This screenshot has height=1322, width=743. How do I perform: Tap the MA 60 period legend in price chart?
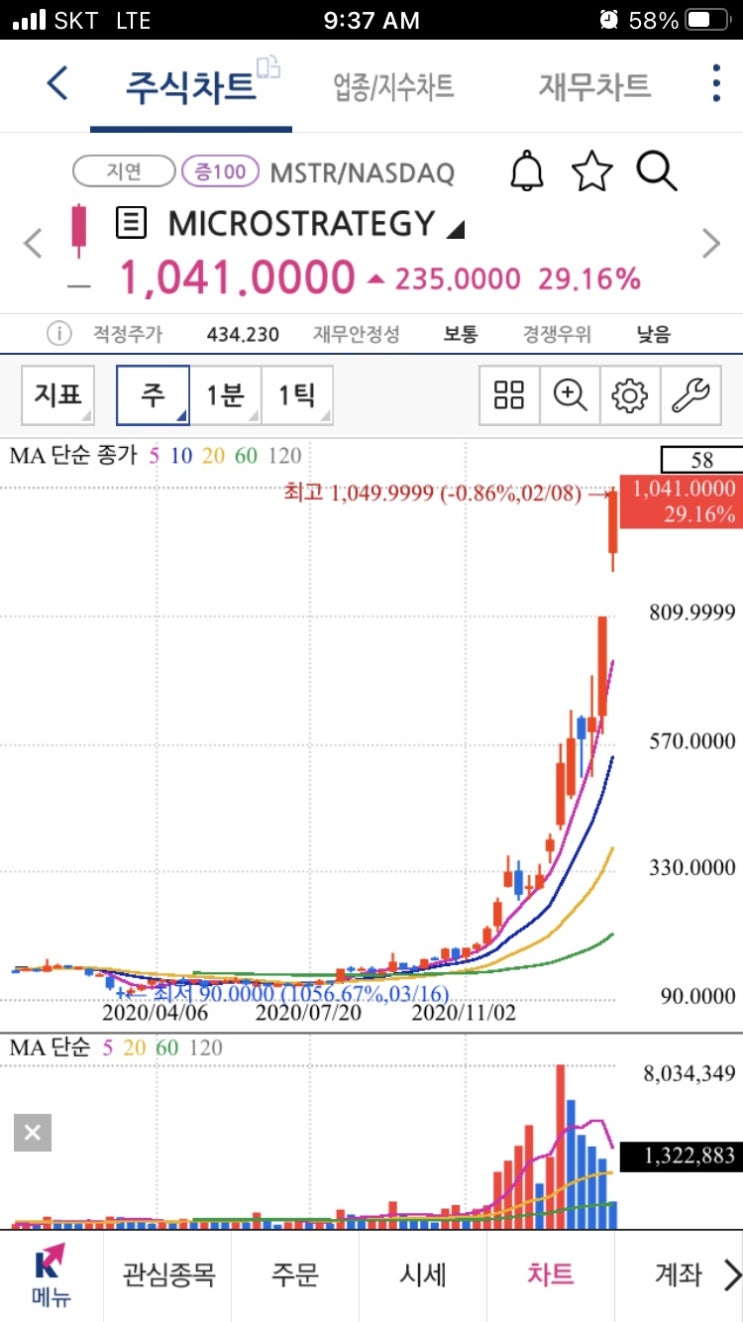point(246,457)
